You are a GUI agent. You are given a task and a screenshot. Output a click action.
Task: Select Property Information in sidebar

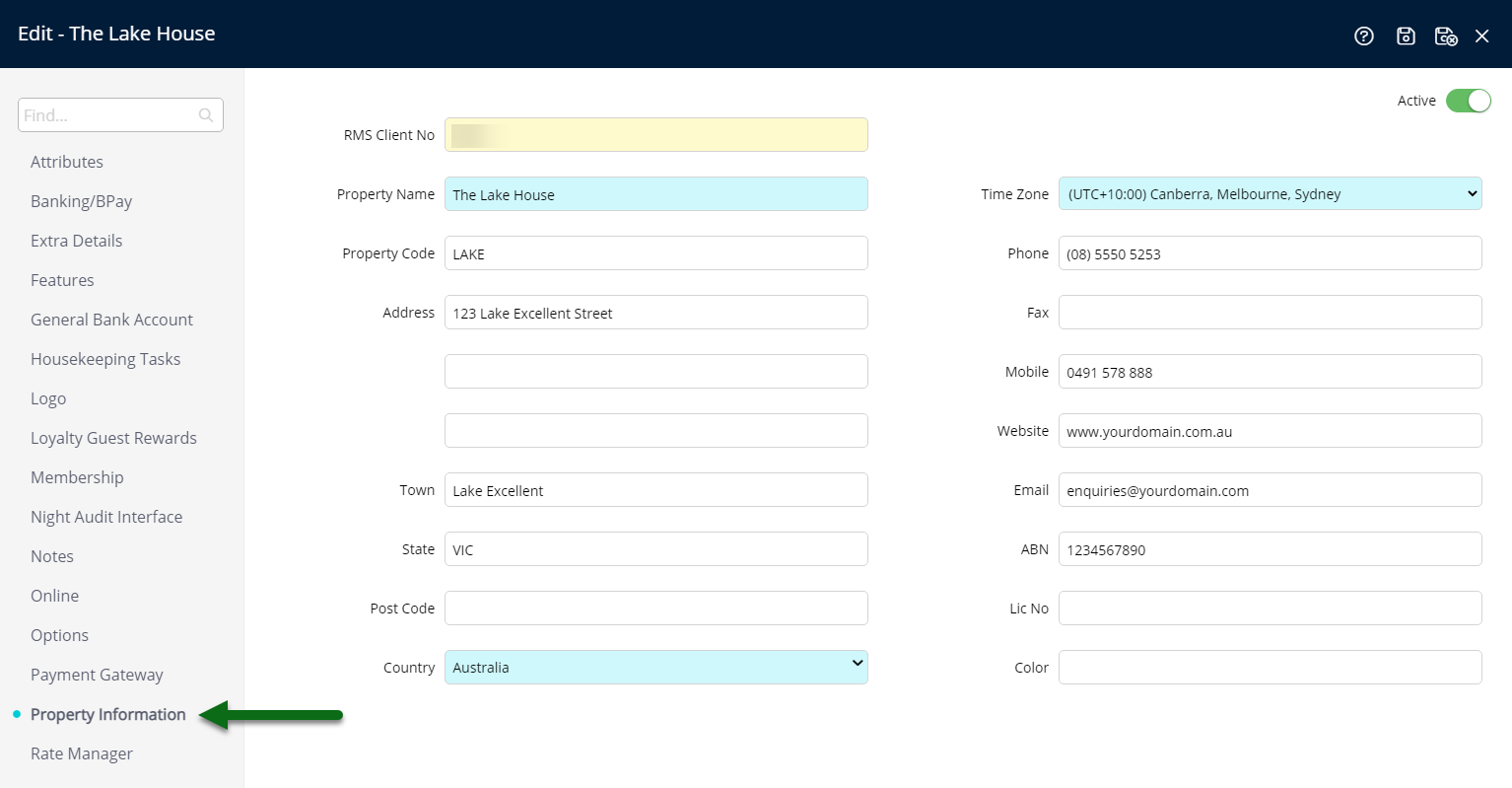[107, 714]
